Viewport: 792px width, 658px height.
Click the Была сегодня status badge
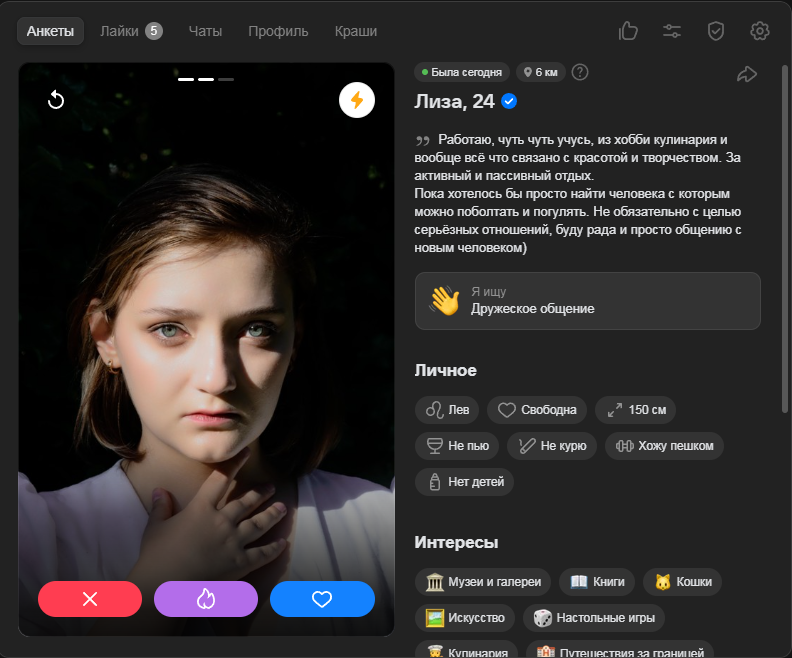(x=462, y=72)
